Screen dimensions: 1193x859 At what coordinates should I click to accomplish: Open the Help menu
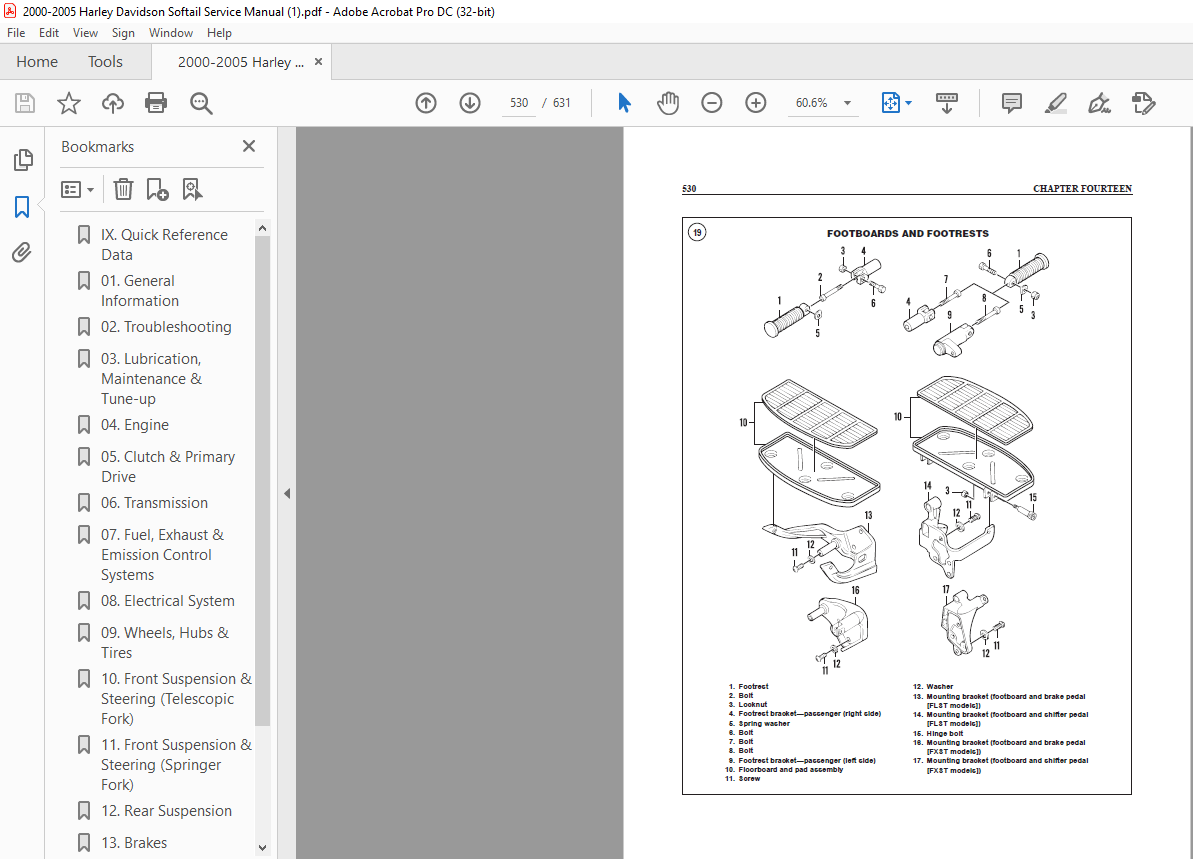pyautogui.click(x=219, y=33)
